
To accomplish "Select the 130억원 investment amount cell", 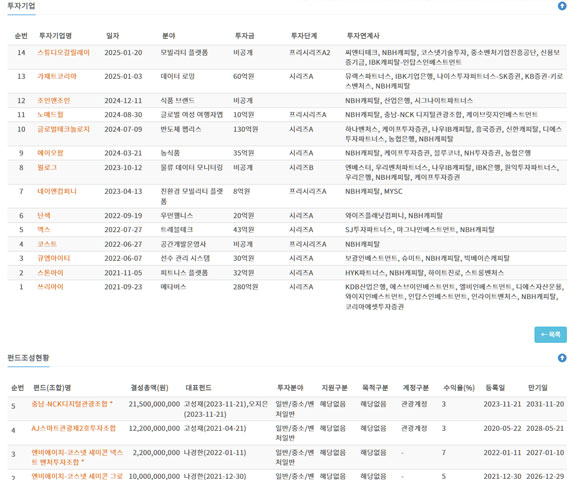I will (246, 129).
